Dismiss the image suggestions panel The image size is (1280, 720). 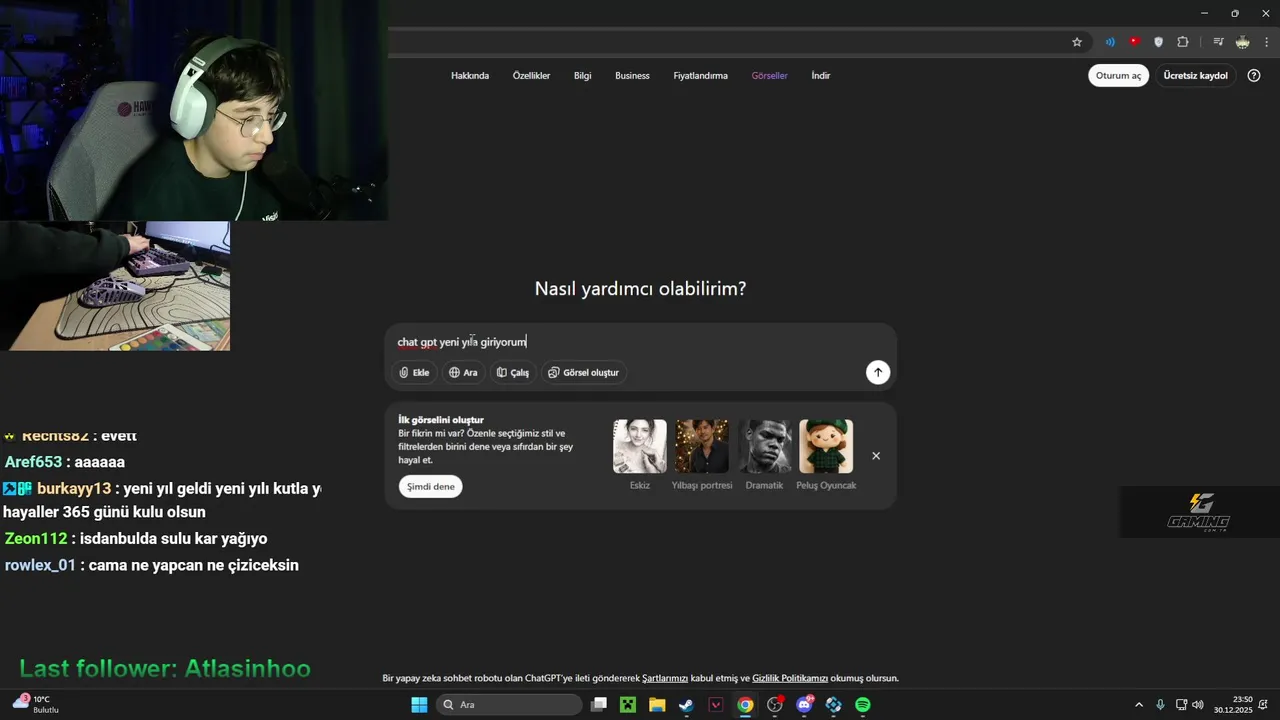click(x=876, y=456)
